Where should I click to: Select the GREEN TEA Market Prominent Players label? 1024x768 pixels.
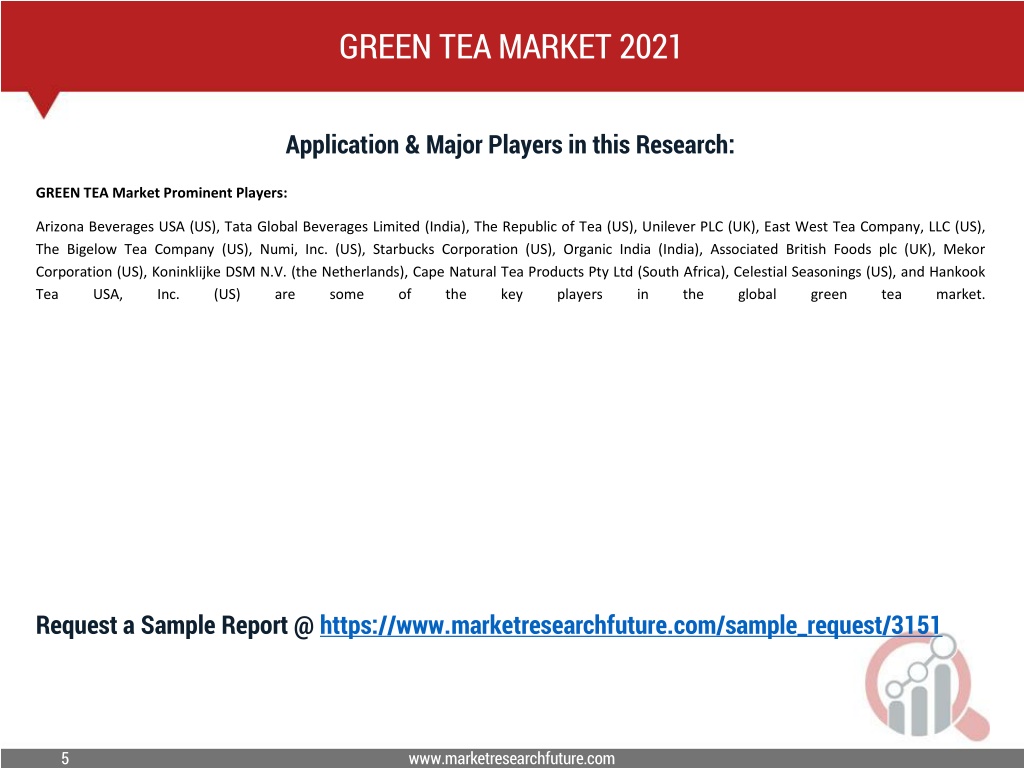[161, 193]
